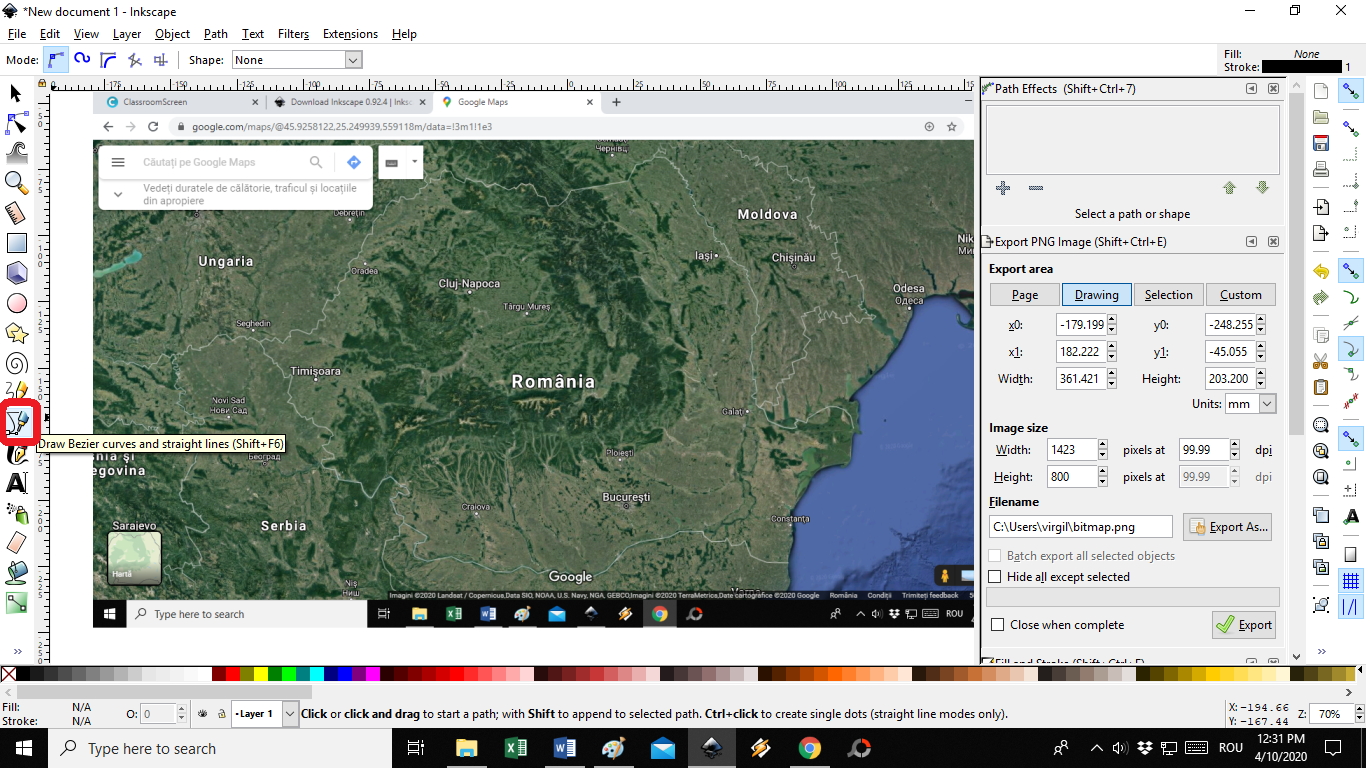Select the Spiral tool
1366x768 pixels.
[x=16, y=363]
